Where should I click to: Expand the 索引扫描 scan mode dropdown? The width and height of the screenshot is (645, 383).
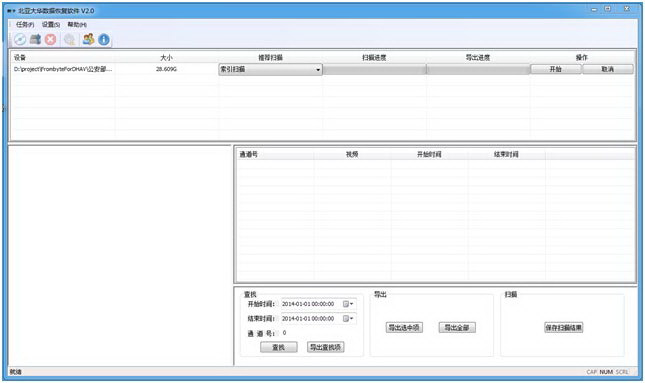(x=318, y=70)
